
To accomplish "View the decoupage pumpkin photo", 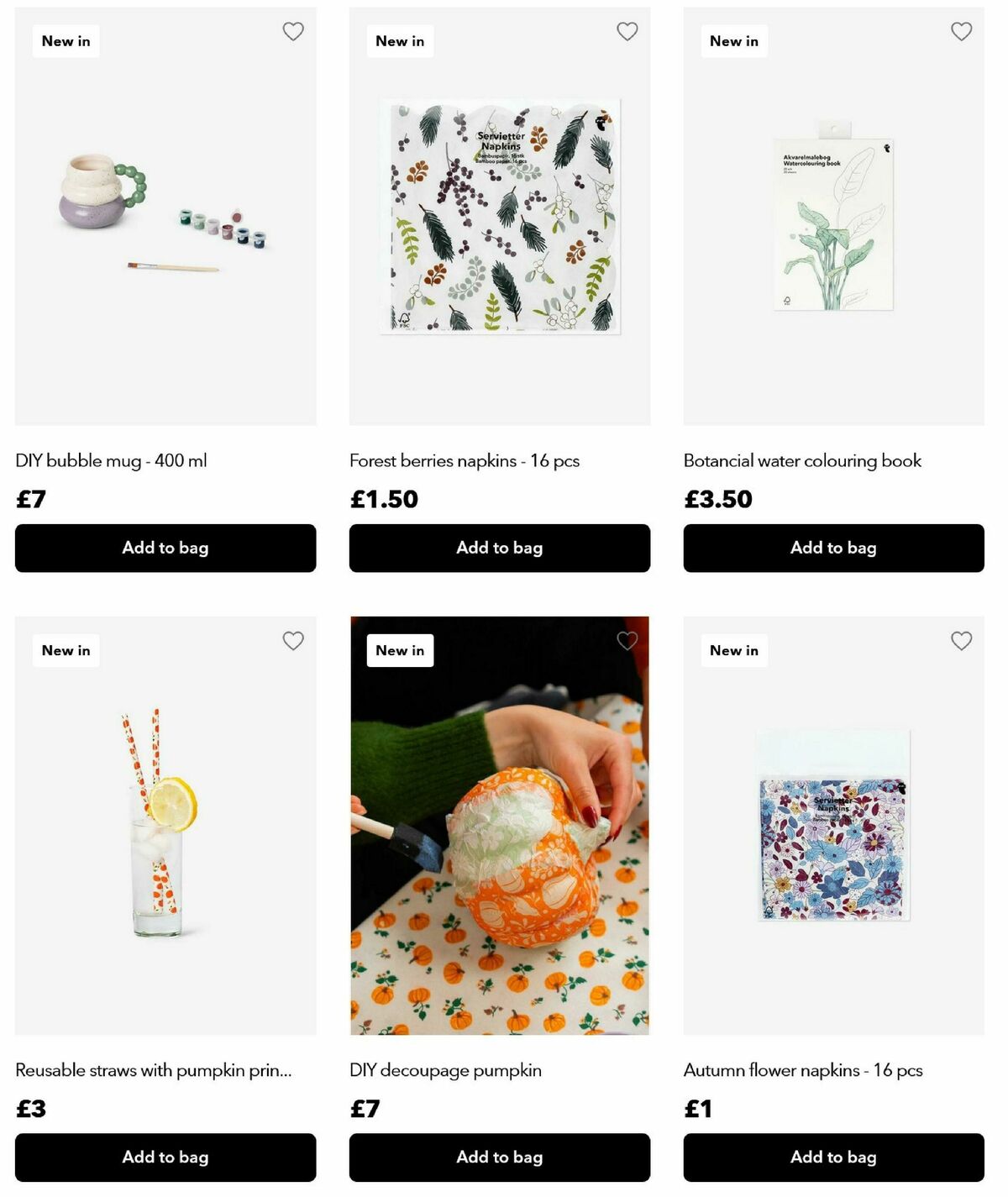I will 500,826.
